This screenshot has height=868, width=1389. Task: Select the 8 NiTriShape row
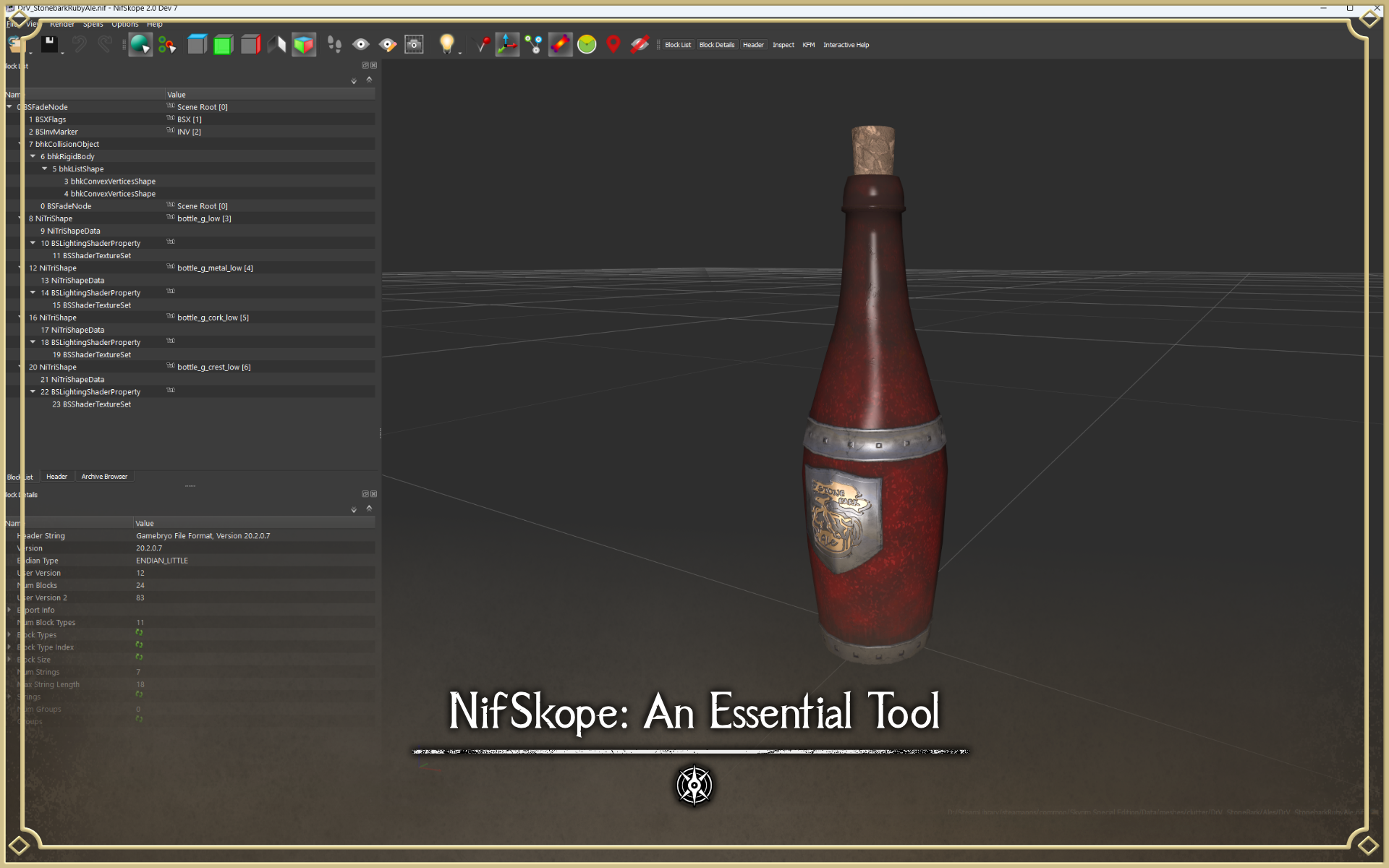[190, 218]
